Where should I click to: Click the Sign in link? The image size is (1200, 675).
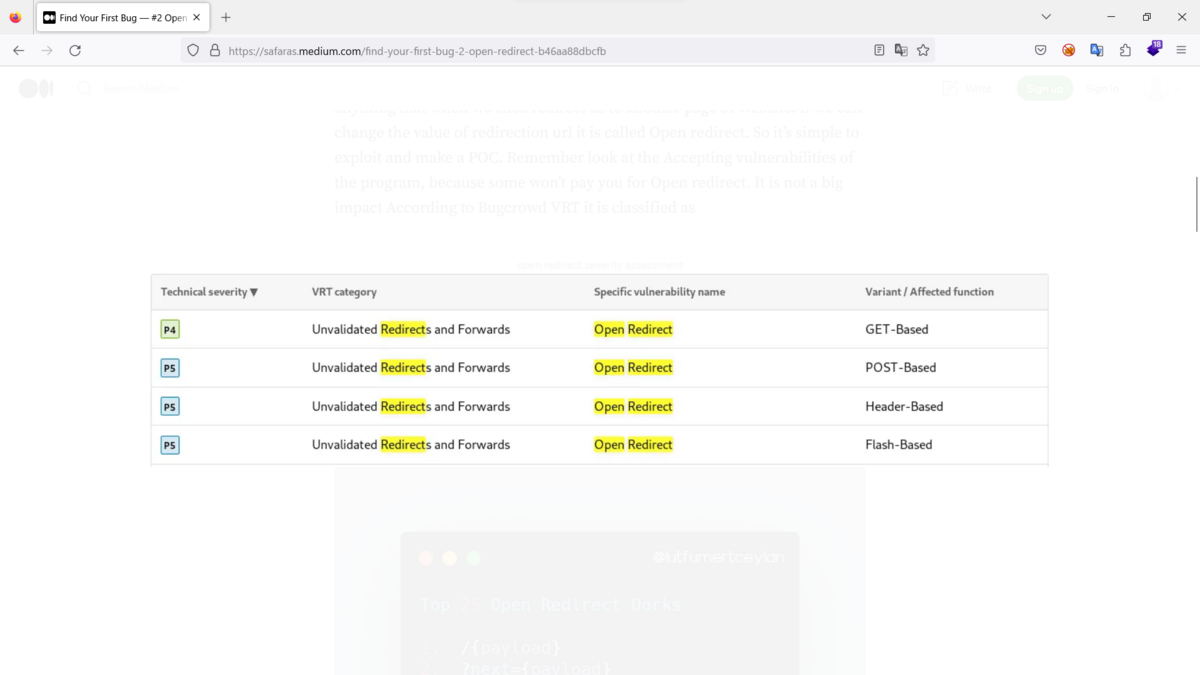pyautogui.click(x=1102, y=89)
